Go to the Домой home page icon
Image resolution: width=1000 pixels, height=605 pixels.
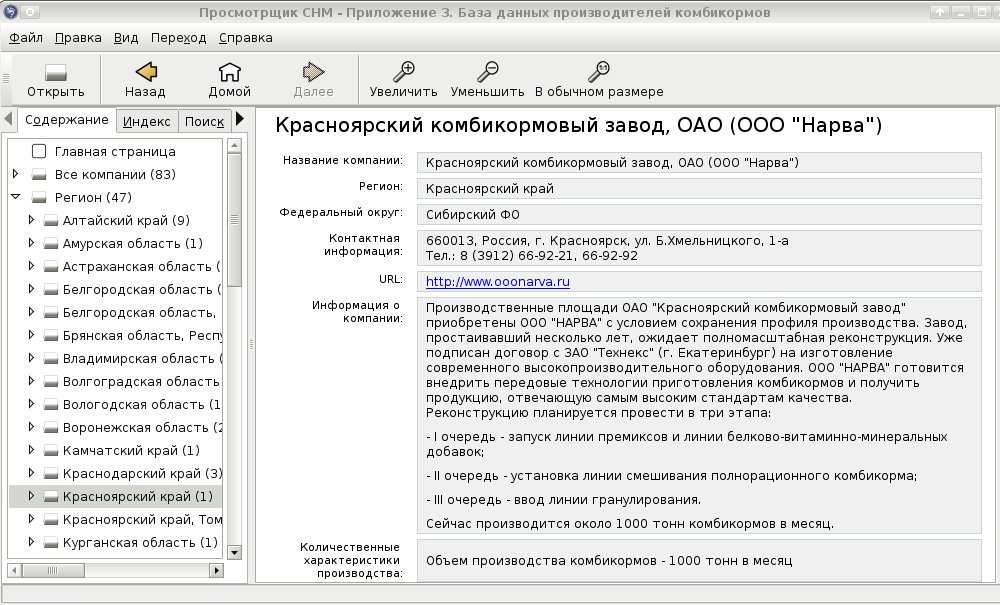pyautogui.click(x=230, y=72)
